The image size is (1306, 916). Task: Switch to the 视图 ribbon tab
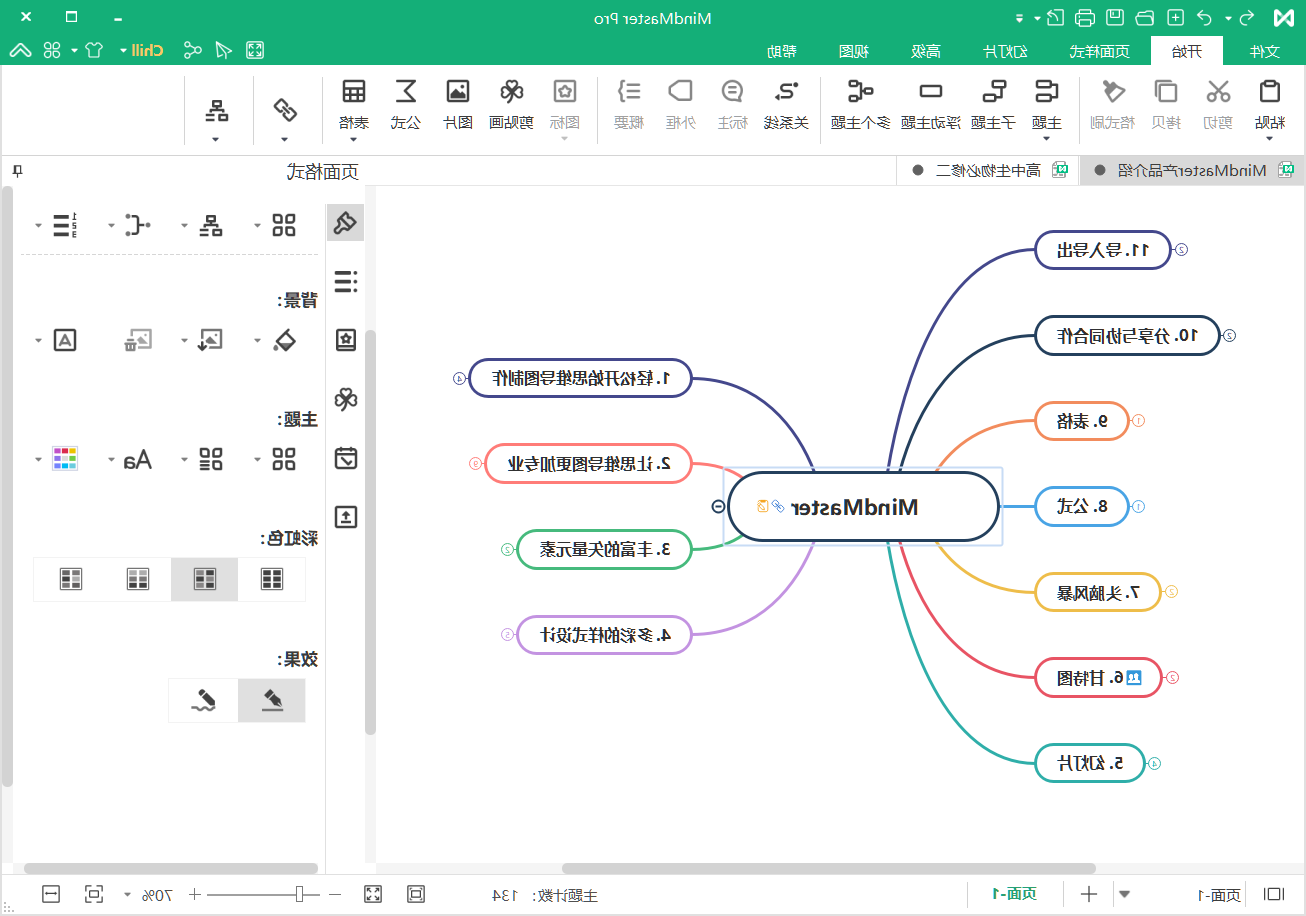[853, 51]
